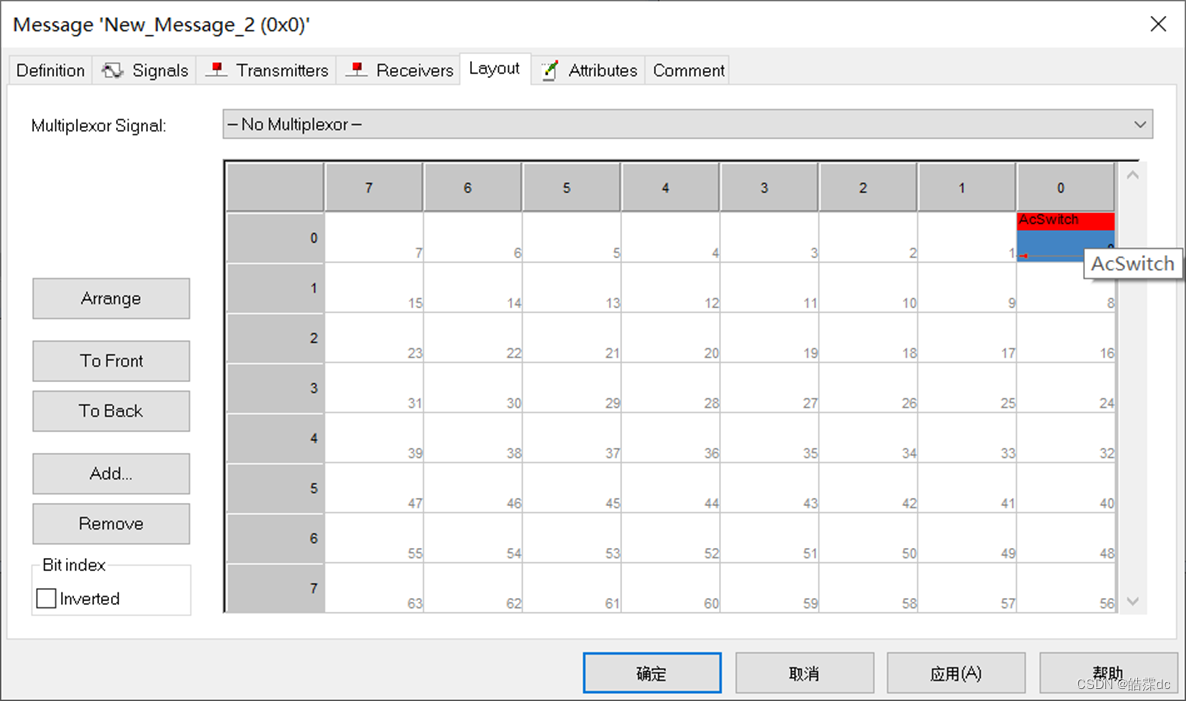This screenshot has height=701, width=1186.
Task: Click the Attributes green checkmark icon
Action: (548, 70)
